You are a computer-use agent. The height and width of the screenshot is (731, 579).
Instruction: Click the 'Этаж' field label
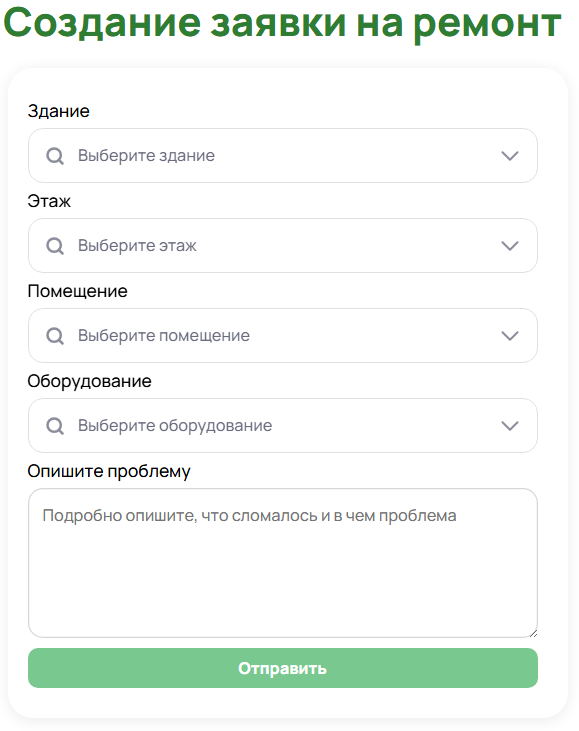click(49, 201)
